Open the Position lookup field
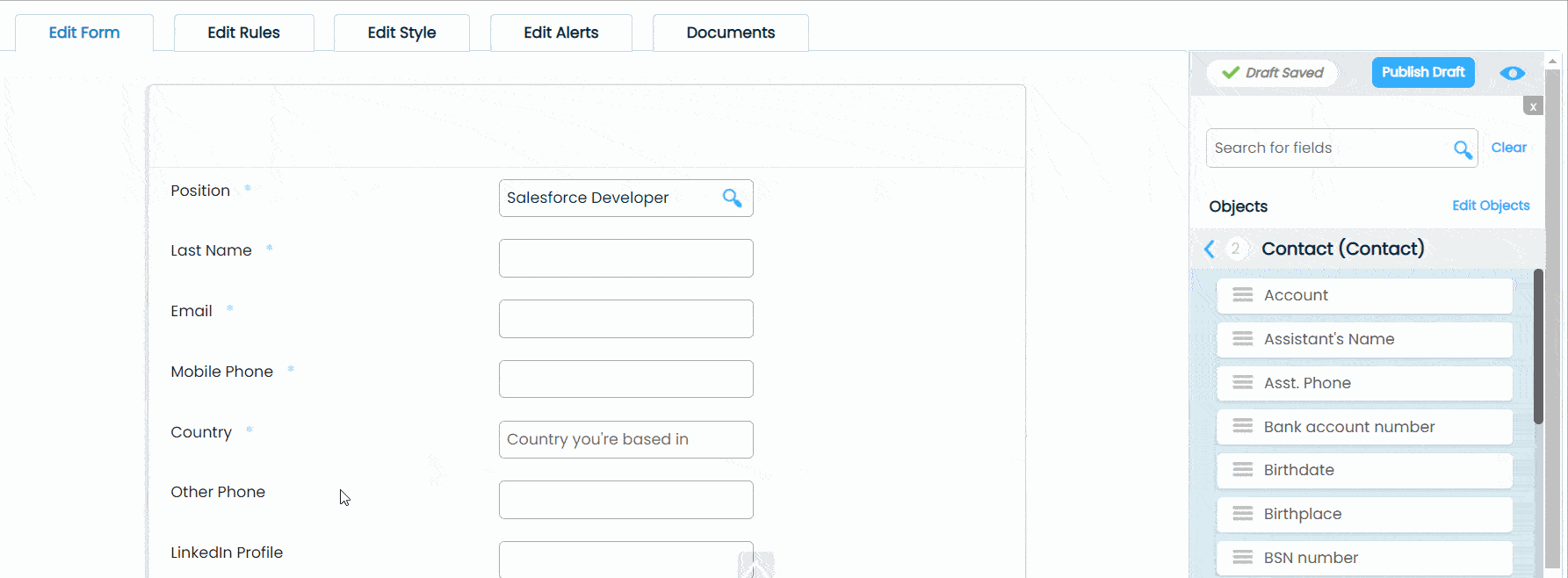The height and width of the screenshot is (578, 1568). [609, 198]
